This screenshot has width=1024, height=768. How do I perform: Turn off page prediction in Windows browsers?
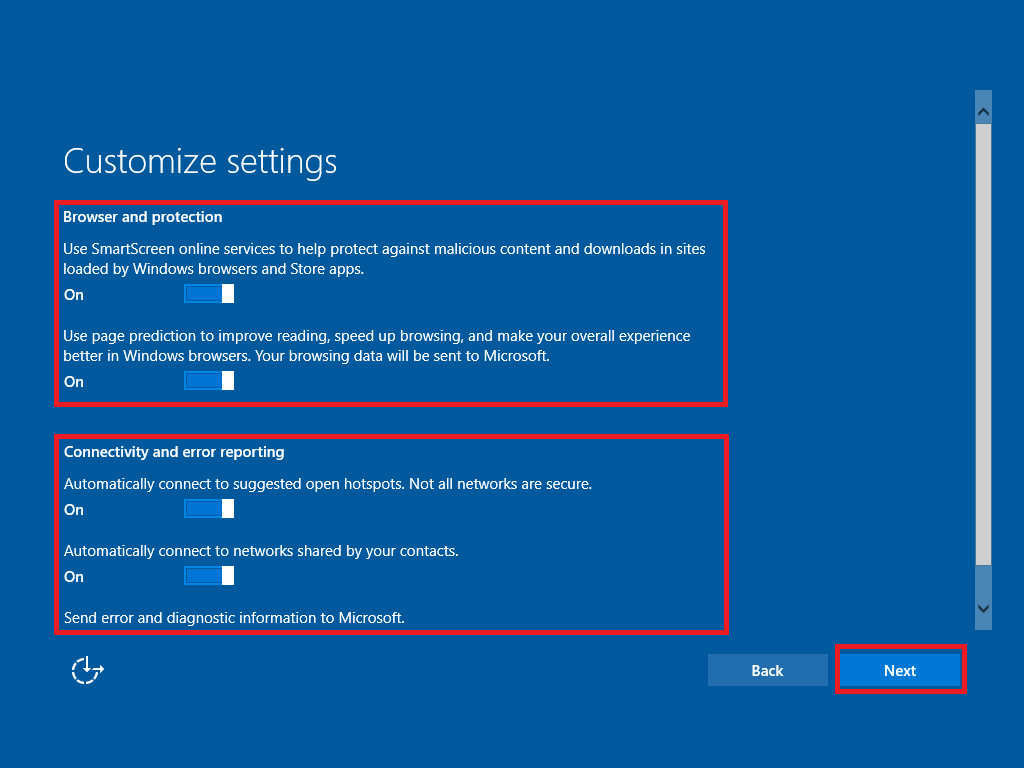click(x=208, y=380)
